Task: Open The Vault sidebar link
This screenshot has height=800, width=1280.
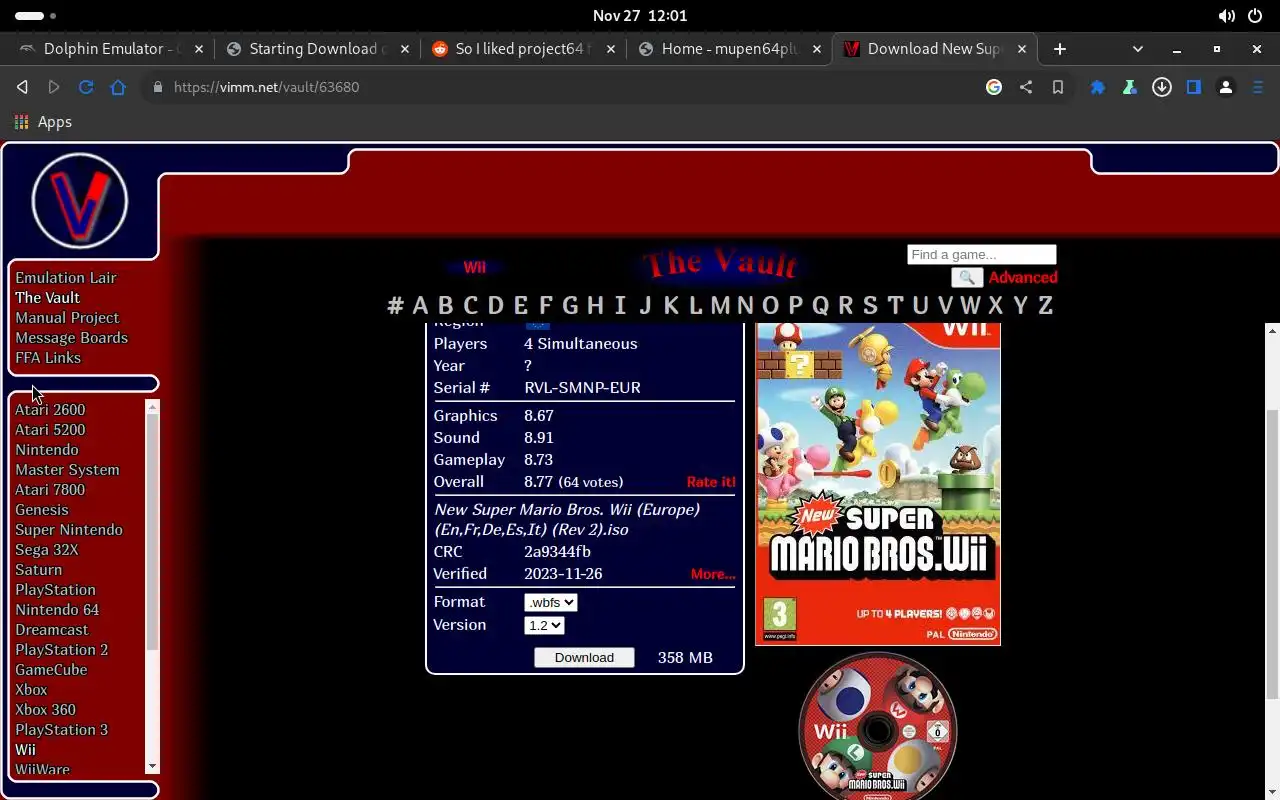Action: (47, 298)
